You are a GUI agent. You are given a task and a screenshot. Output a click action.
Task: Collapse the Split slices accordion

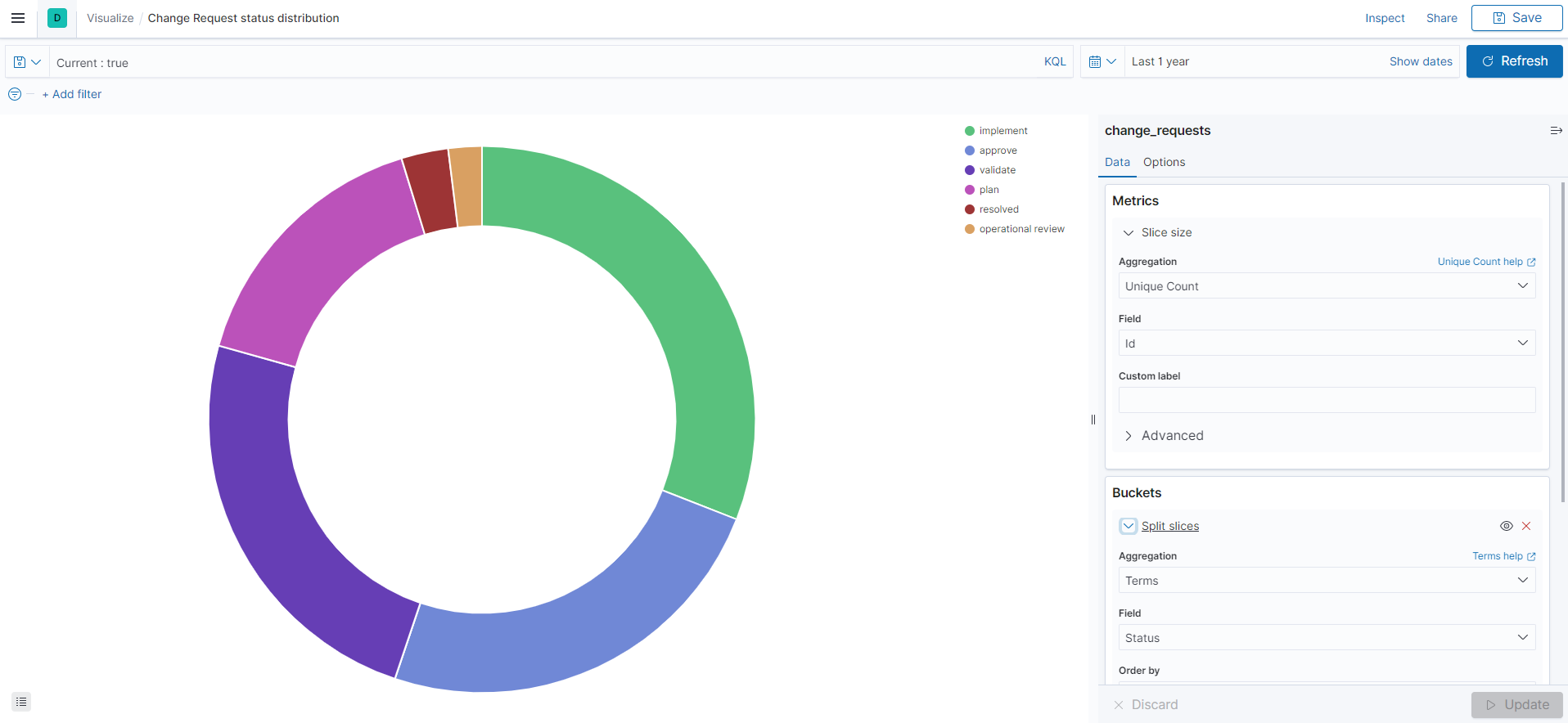pos(1129,526)
